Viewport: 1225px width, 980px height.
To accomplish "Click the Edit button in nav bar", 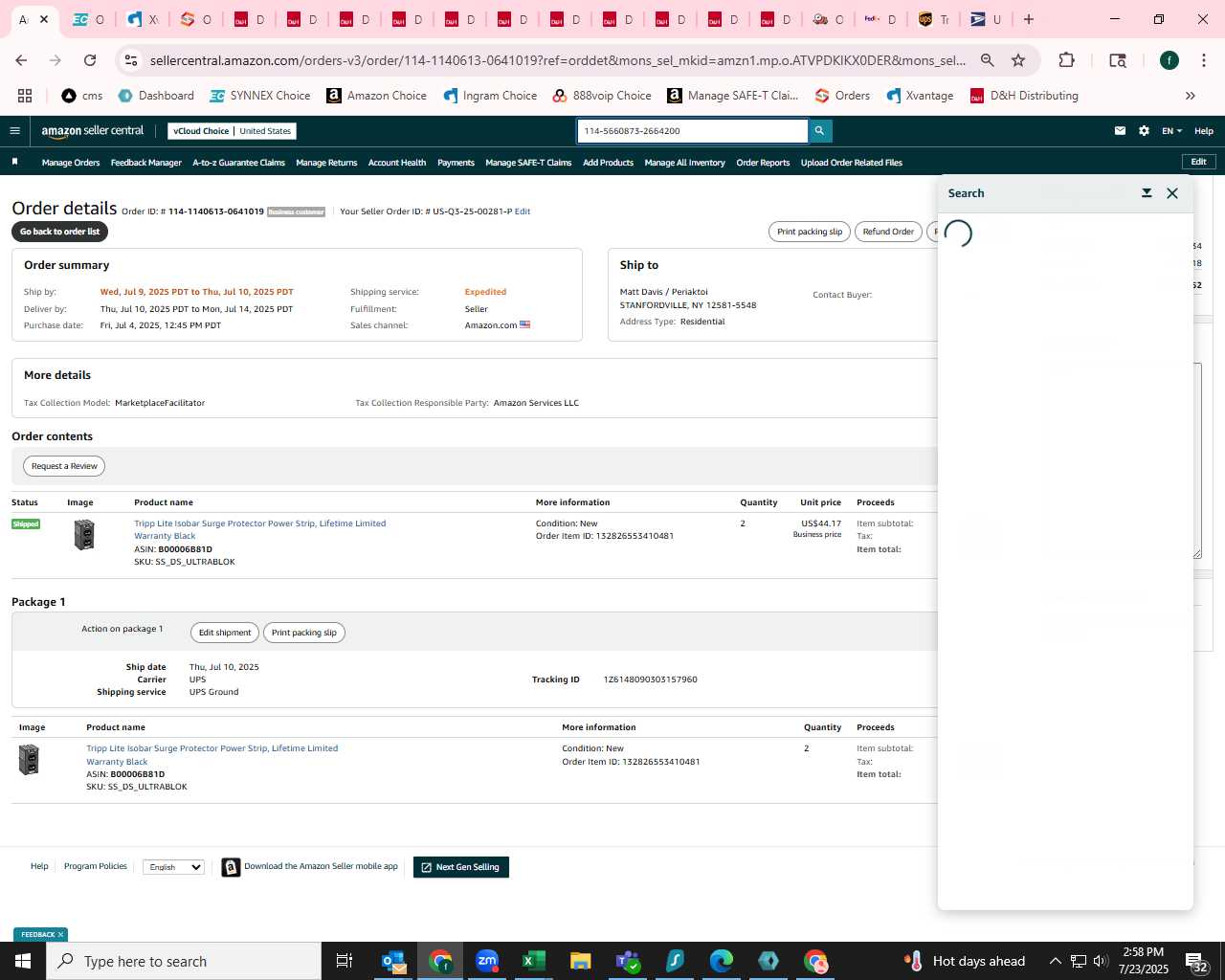I will coord(1198,162).
